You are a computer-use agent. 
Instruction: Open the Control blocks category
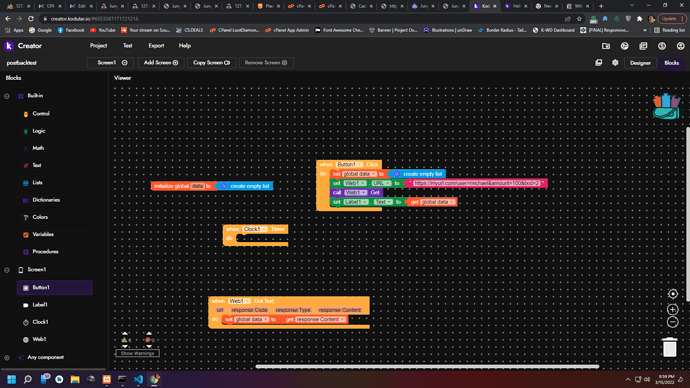[40, 113]
